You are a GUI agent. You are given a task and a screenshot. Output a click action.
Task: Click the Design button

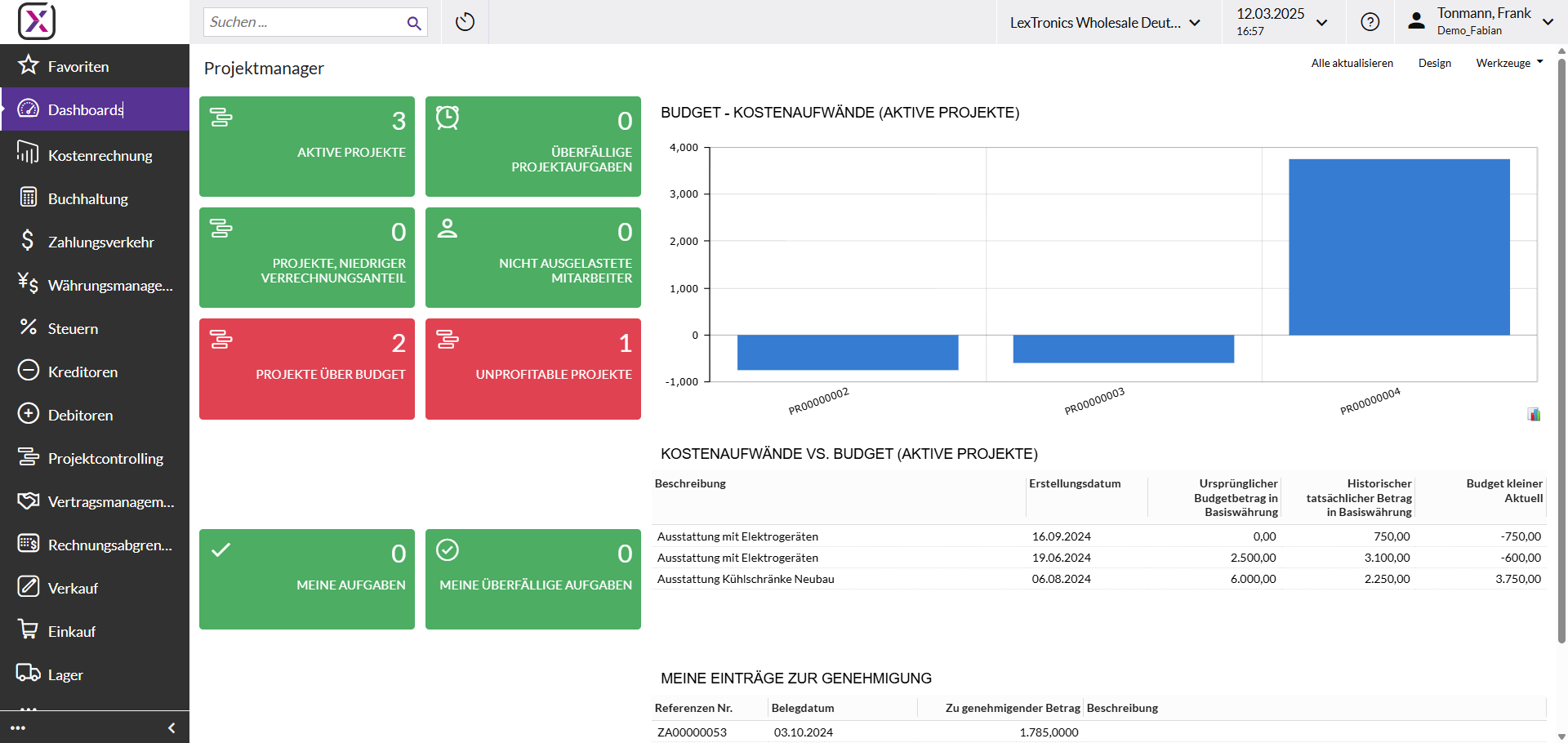[x=1434, y=63]
